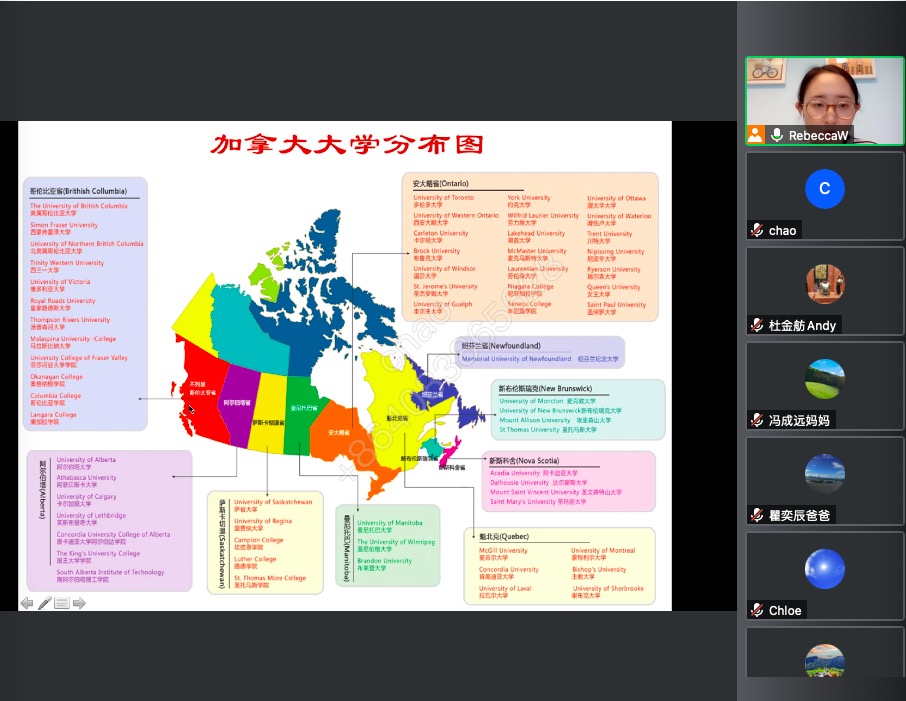Click "University of Montreal" text
The height and width of the screenshot is (701, 906).
pyautogui.click(x=603, y=550)
